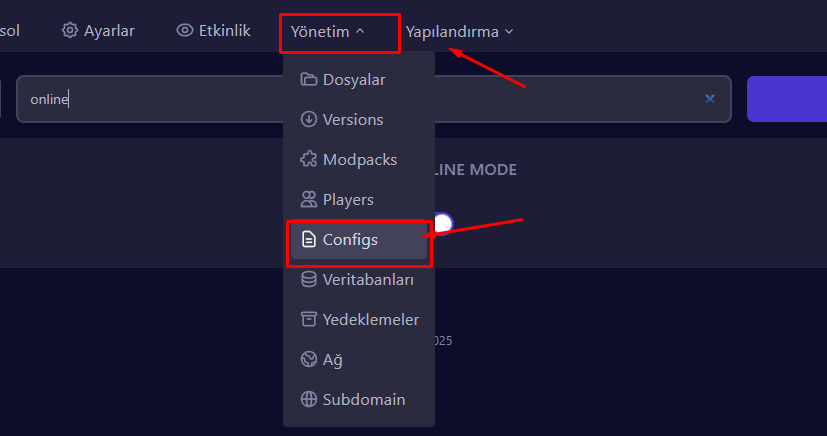827x436 pixels.
Task: Click the Etkinlik eye icon
Action: [x=184, y=31]
